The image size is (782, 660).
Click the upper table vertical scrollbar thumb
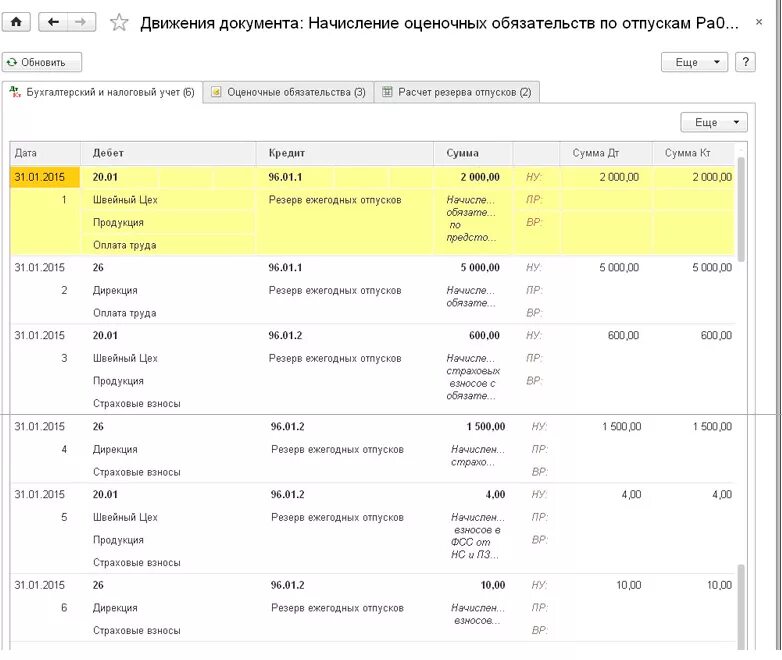click(741, 210)
